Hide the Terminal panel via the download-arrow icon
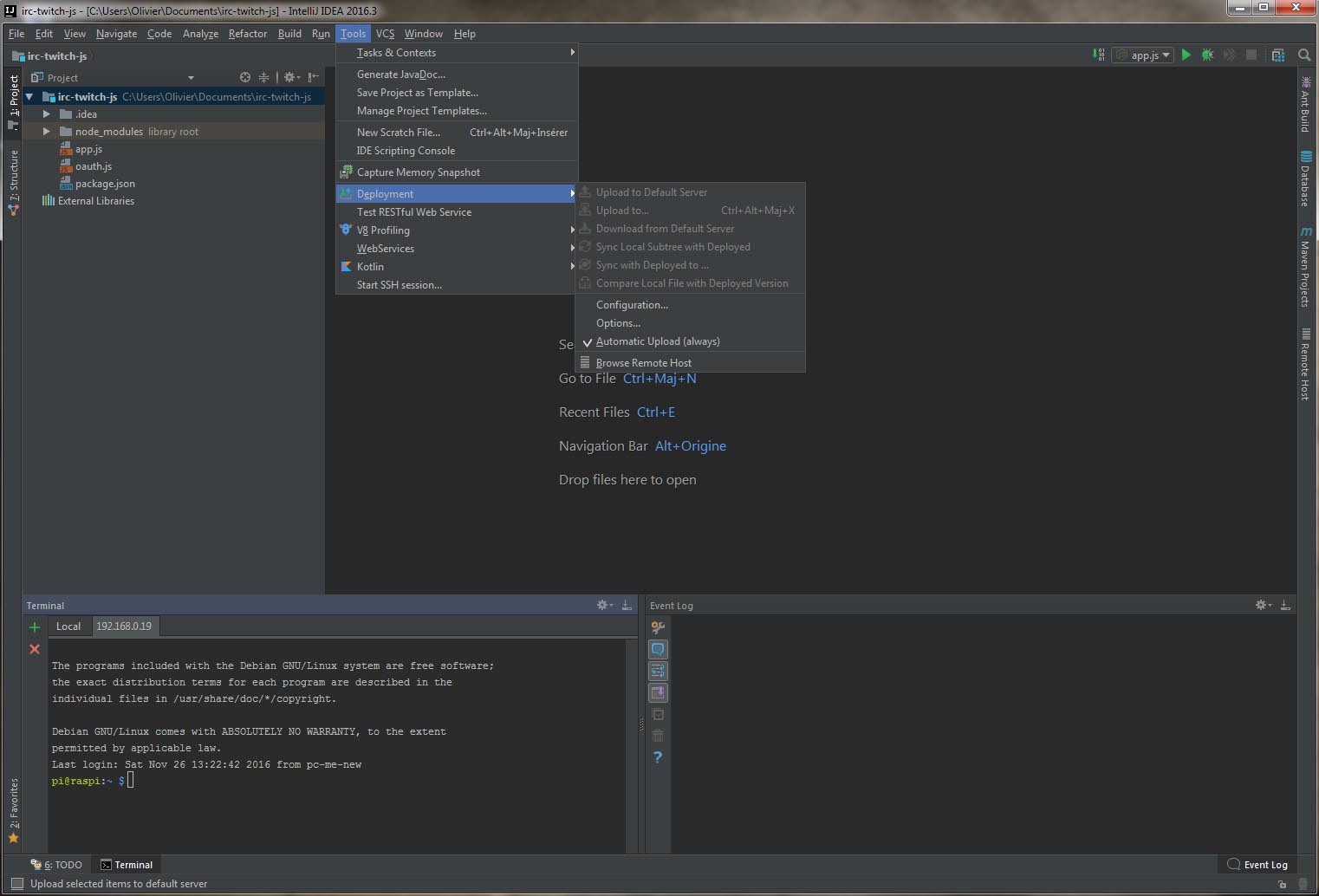 click(627, 605)
